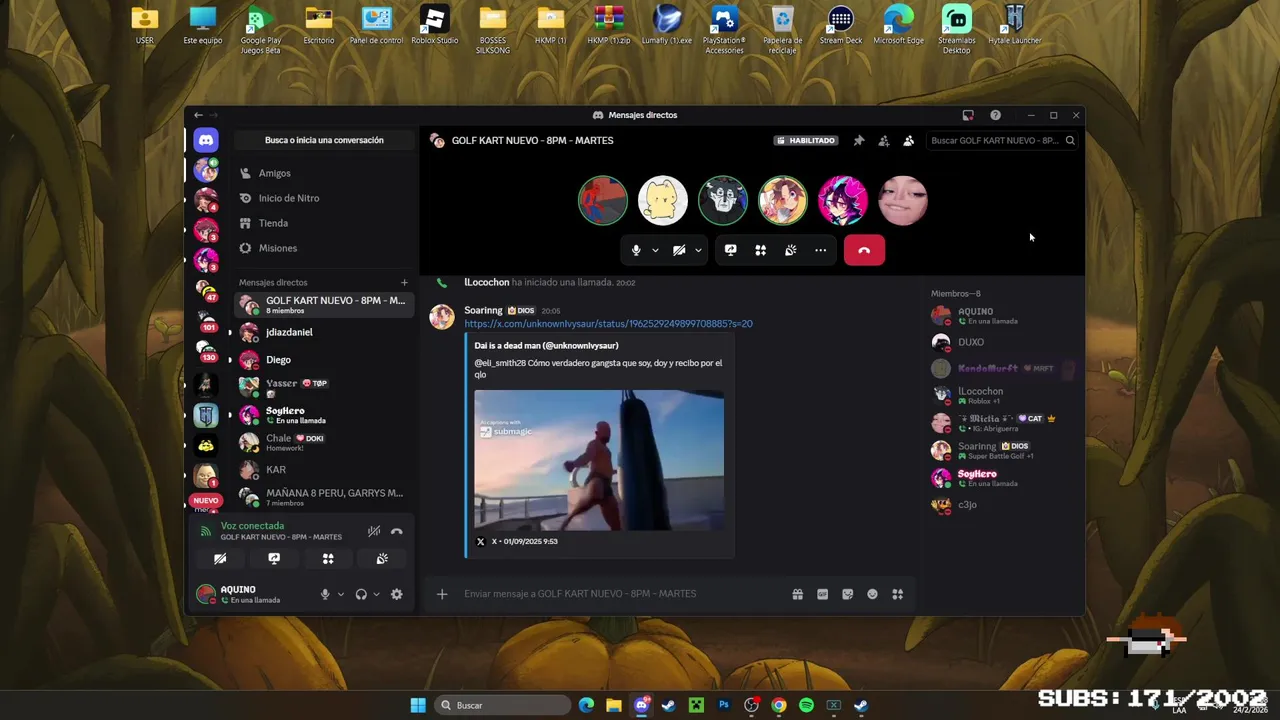Toggle camera button in voice panel
The height and width of the screenshot is (720, 1280).
220,559
